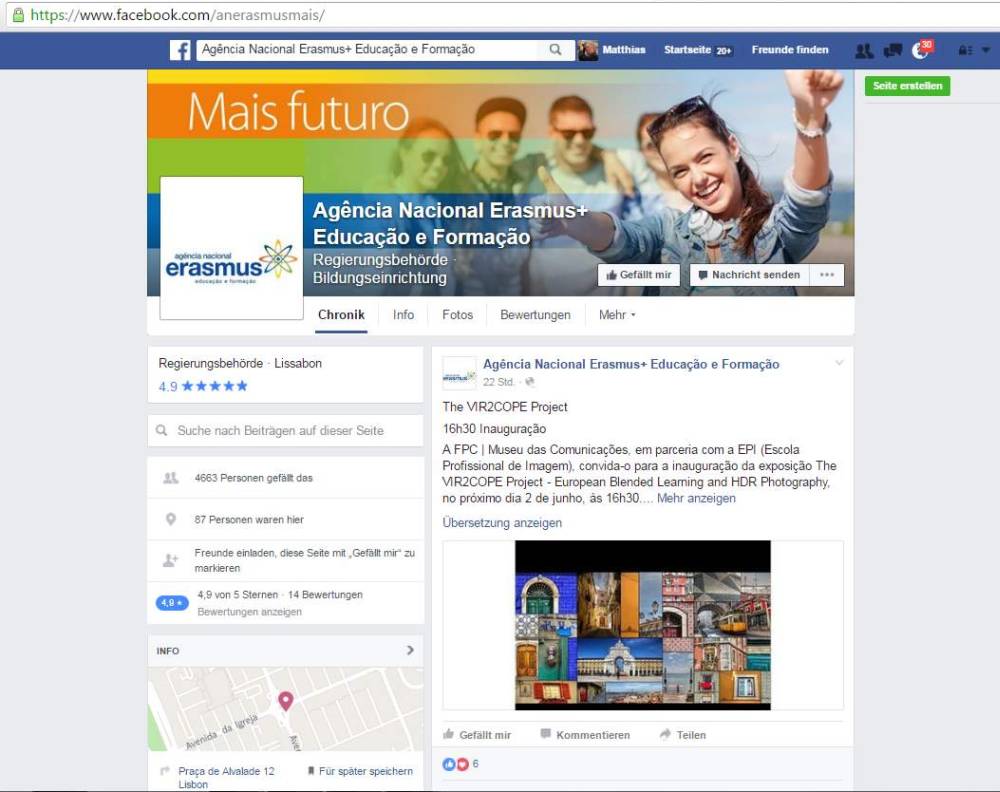The height and width of the screenshot is (792, 1000).
Task: Open the notifications globe with 30 badge
Action: point(921,50)
